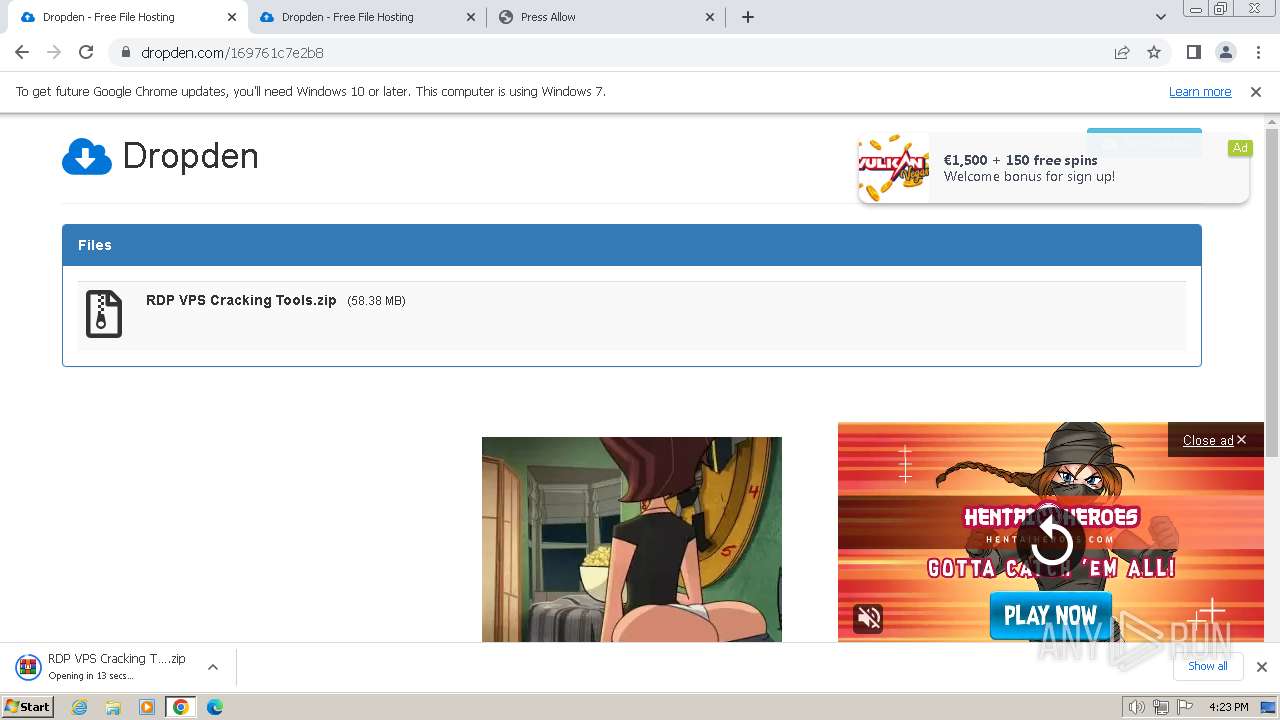This screenshot has height=720, width=1280.
Task: Click the Chrome taskbar icon
Action: point(181,707)
